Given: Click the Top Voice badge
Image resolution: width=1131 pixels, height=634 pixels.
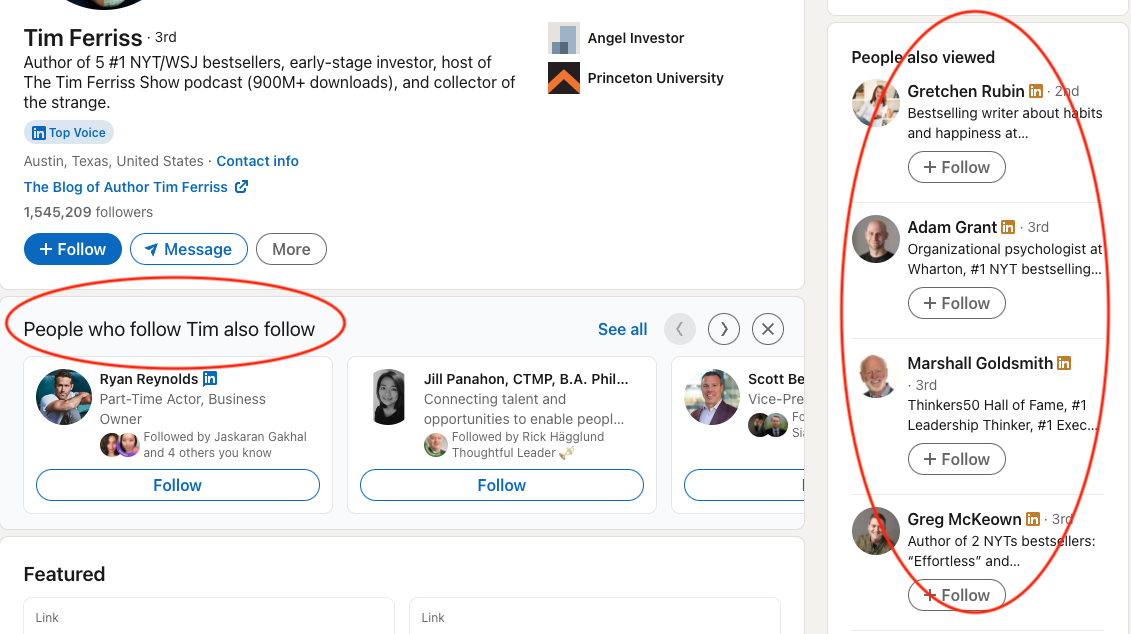Looking at the screenshot, I should click(69, 132).
